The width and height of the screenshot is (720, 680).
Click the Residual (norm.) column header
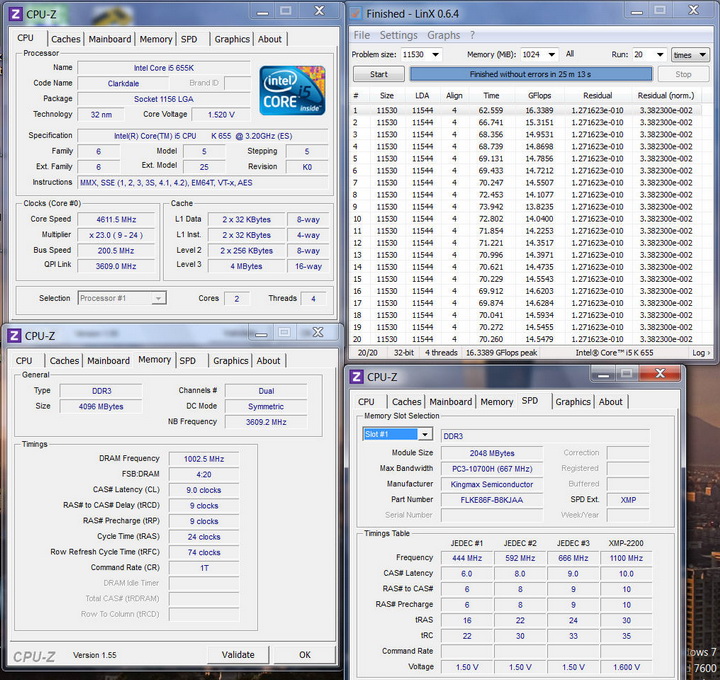point(666,96)
